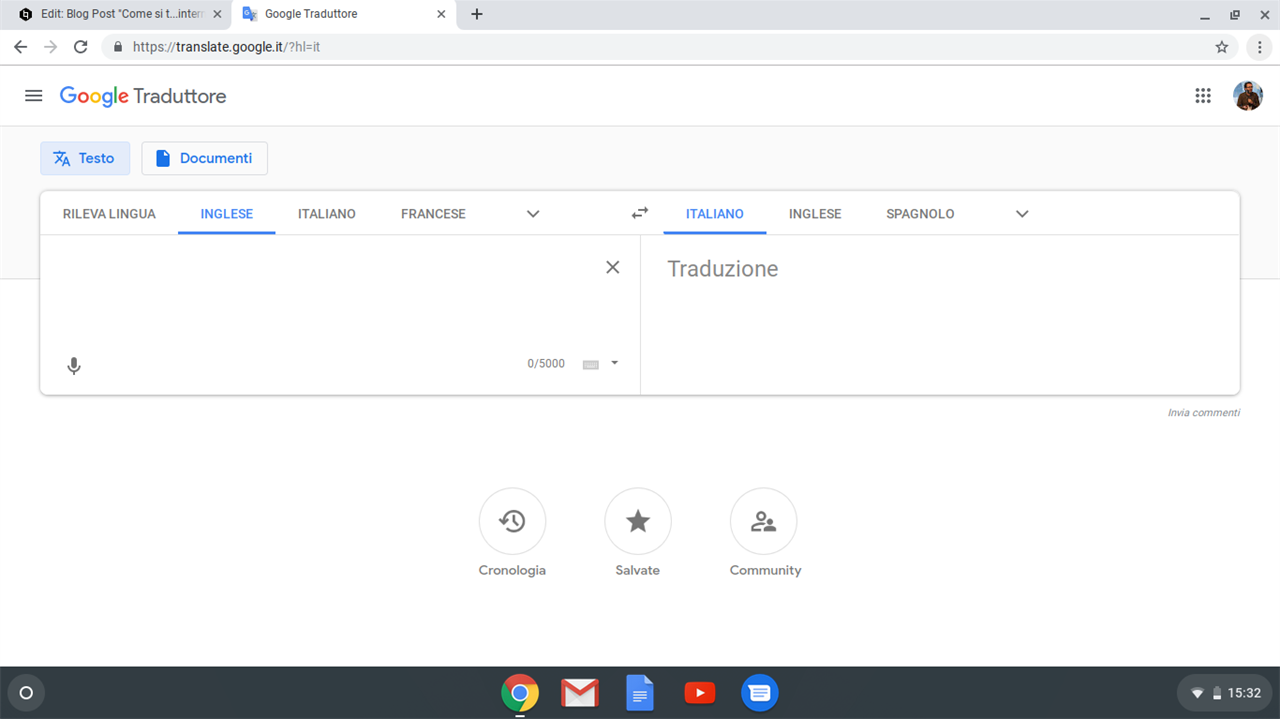Screen dimensions: 1280x719
Task: Expand more target languages chevron
Action: point(1022,214)
